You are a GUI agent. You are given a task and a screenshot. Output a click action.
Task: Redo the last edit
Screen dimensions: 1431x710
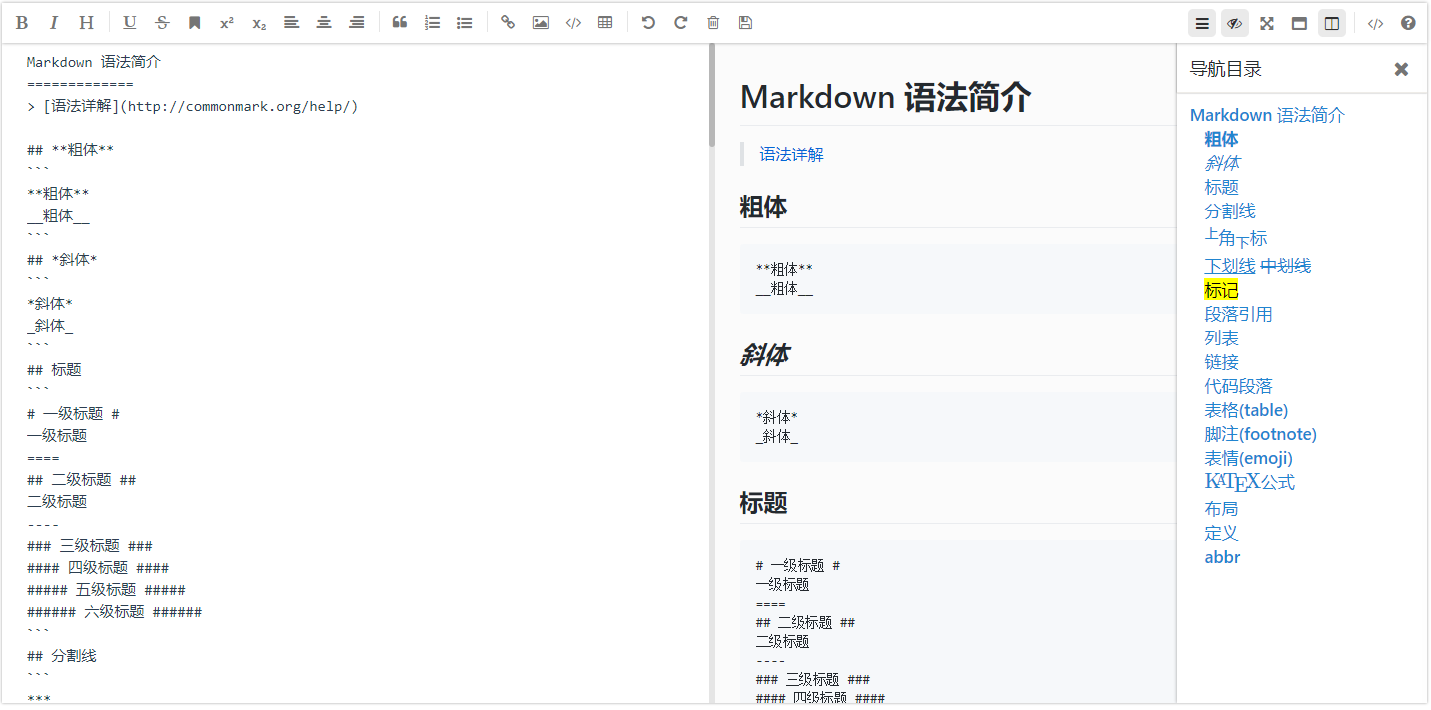681,23
